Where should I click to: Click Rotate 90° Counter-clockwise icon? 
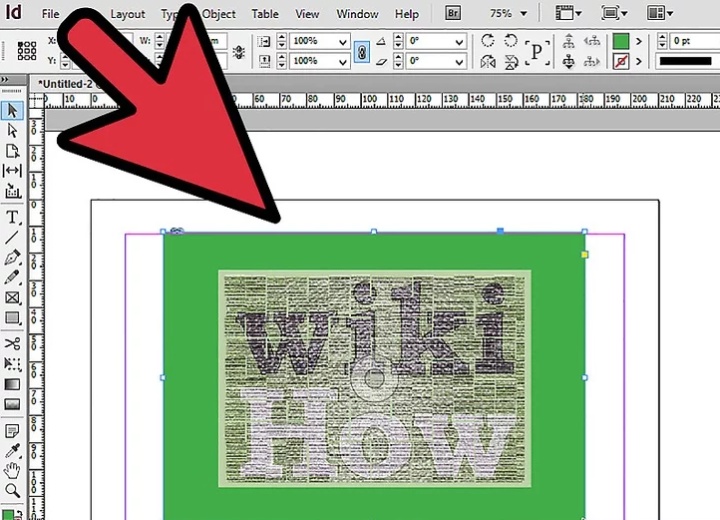511,40
